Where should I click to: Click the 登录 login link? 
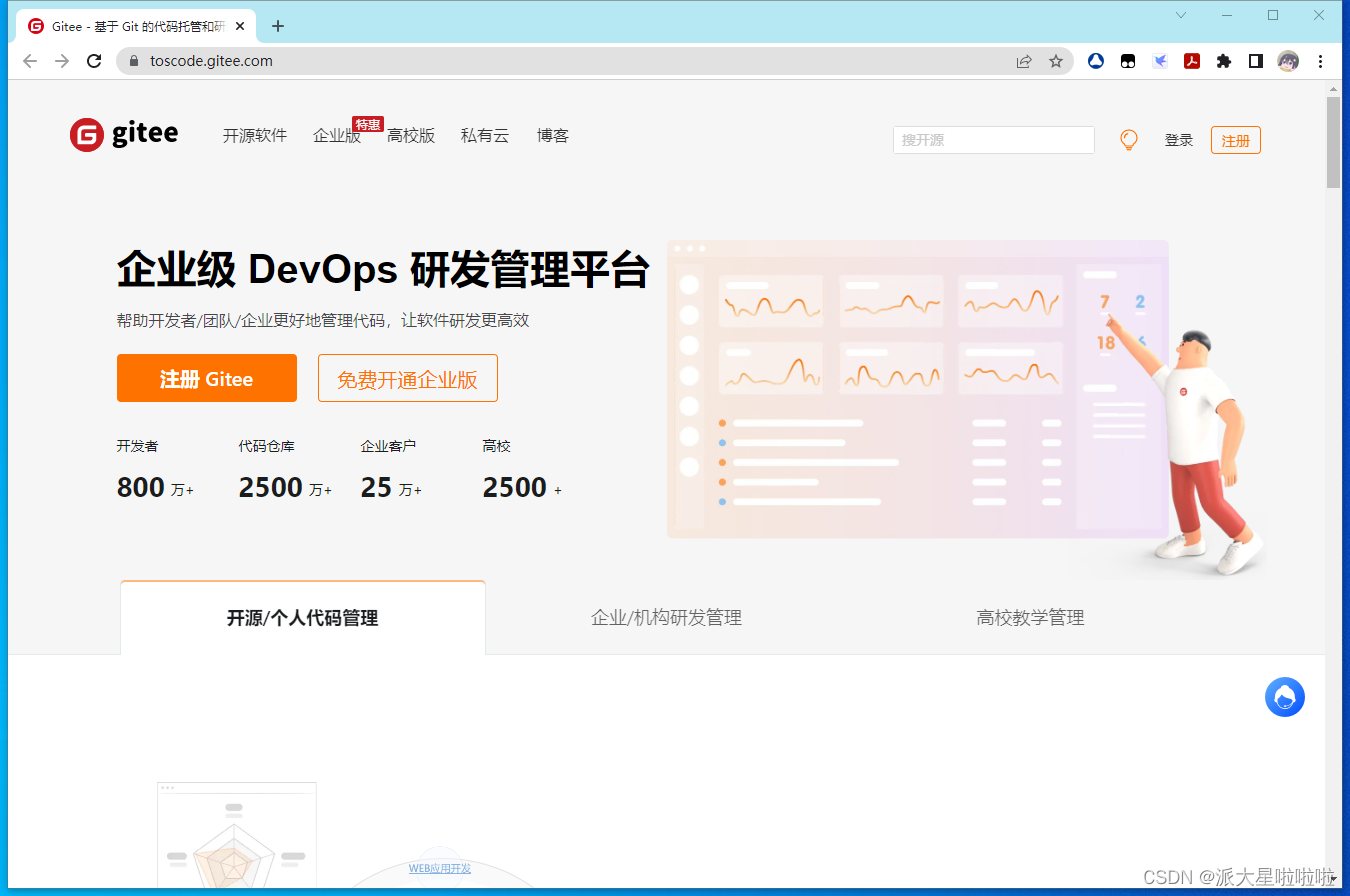point(1179,141)
